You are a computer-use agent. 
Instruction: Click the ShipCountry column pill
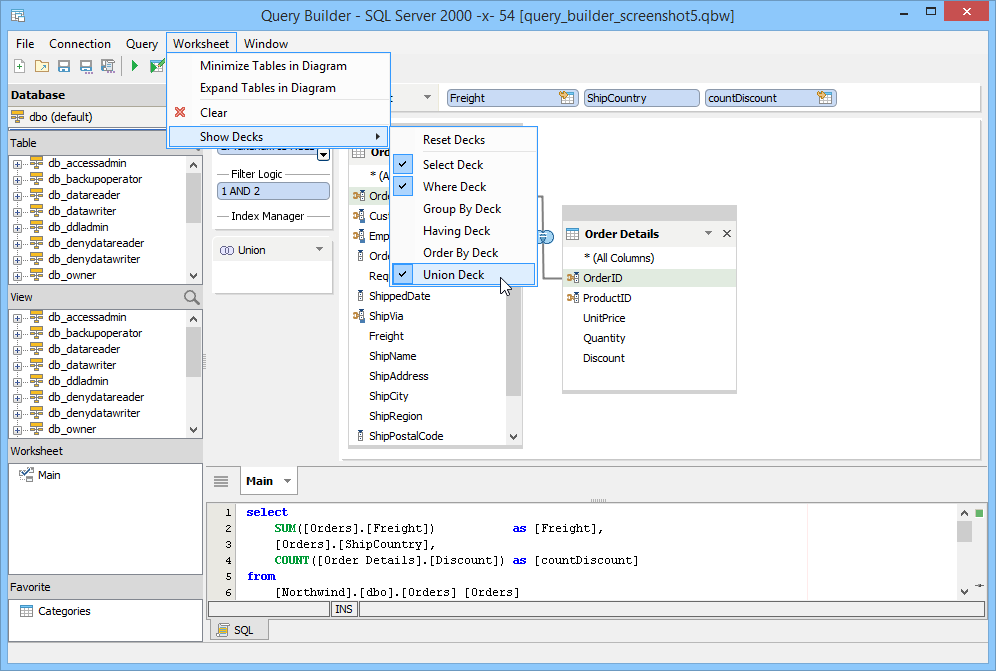click(642, 98)
